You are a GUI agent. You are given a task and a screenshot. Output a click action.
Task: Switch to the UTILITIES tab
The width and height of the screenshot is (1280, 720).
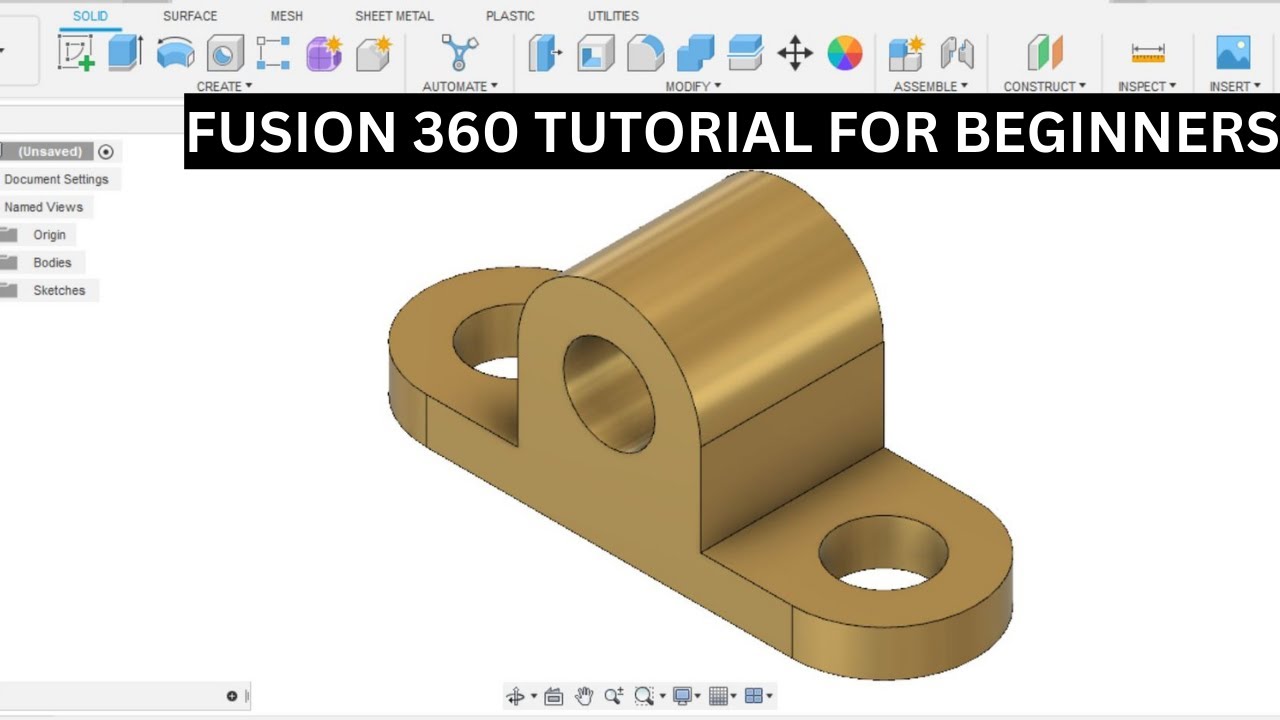coord(613,16)
